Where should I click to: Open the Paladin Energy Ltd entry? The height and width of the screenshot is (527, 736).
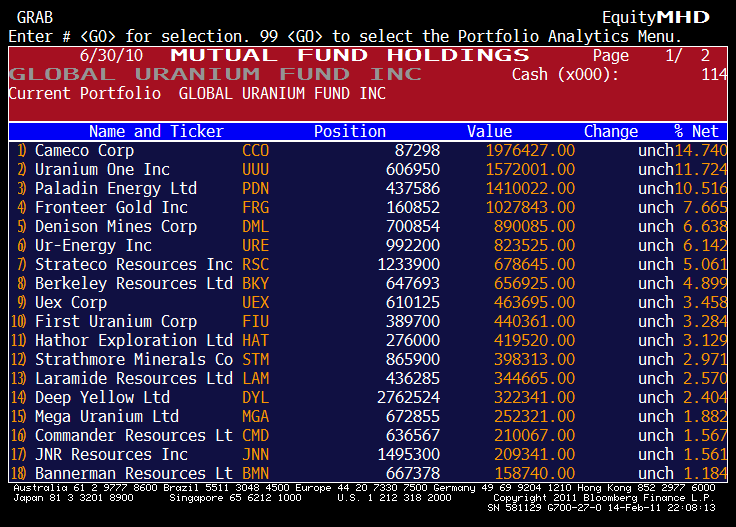[x=368, y=189]
